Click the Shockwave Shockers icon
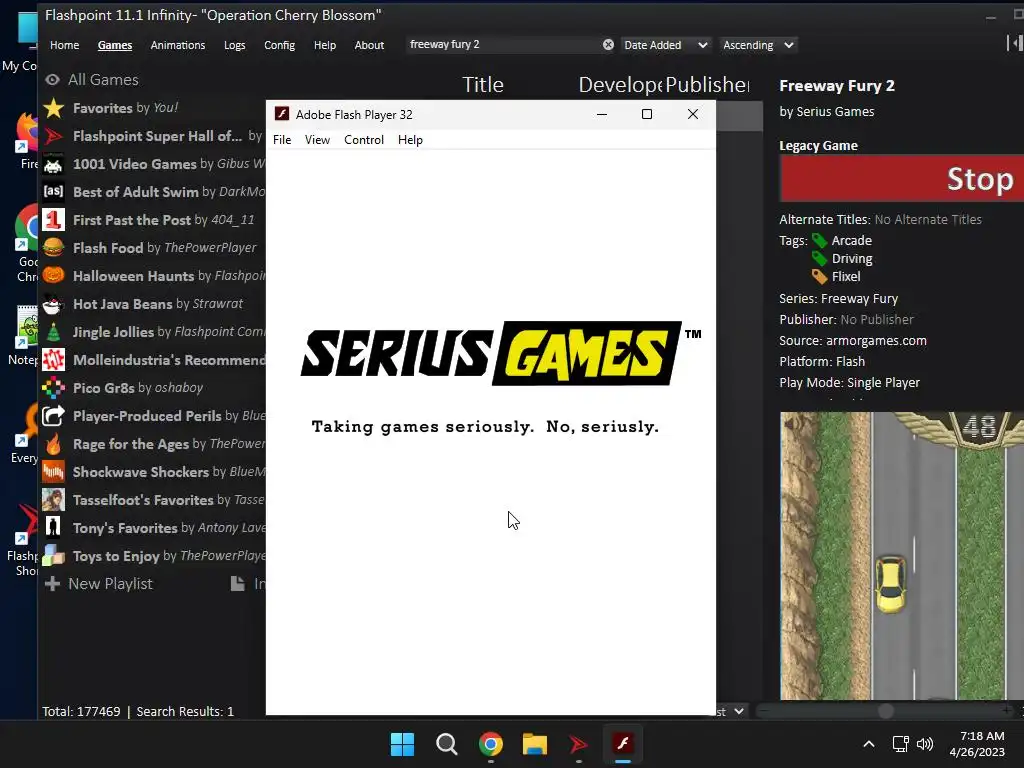The image size is (1024, 768). (x=54, y=472)
